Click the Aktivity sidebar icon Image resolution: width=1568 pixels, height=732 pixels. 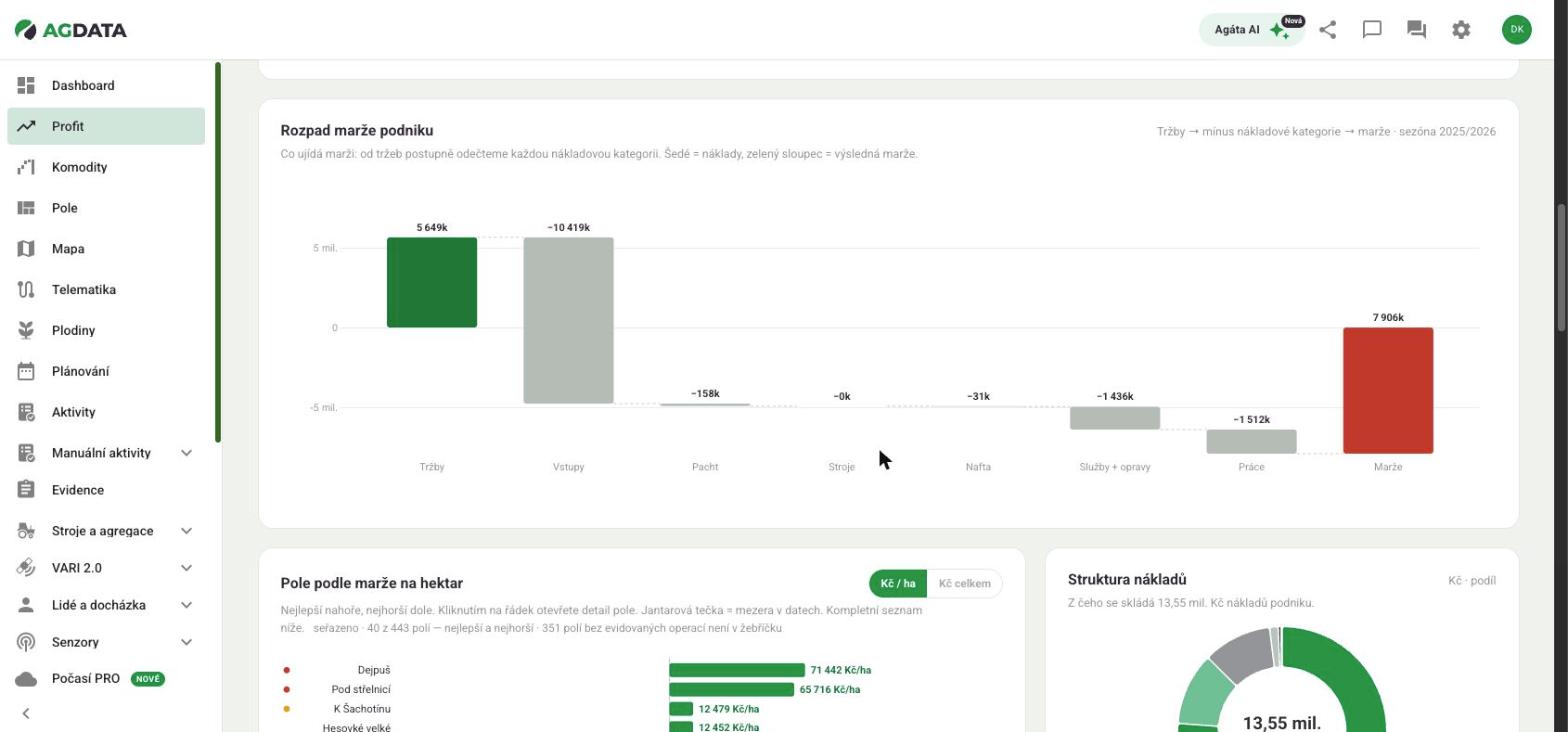click(x=26, y=412)
